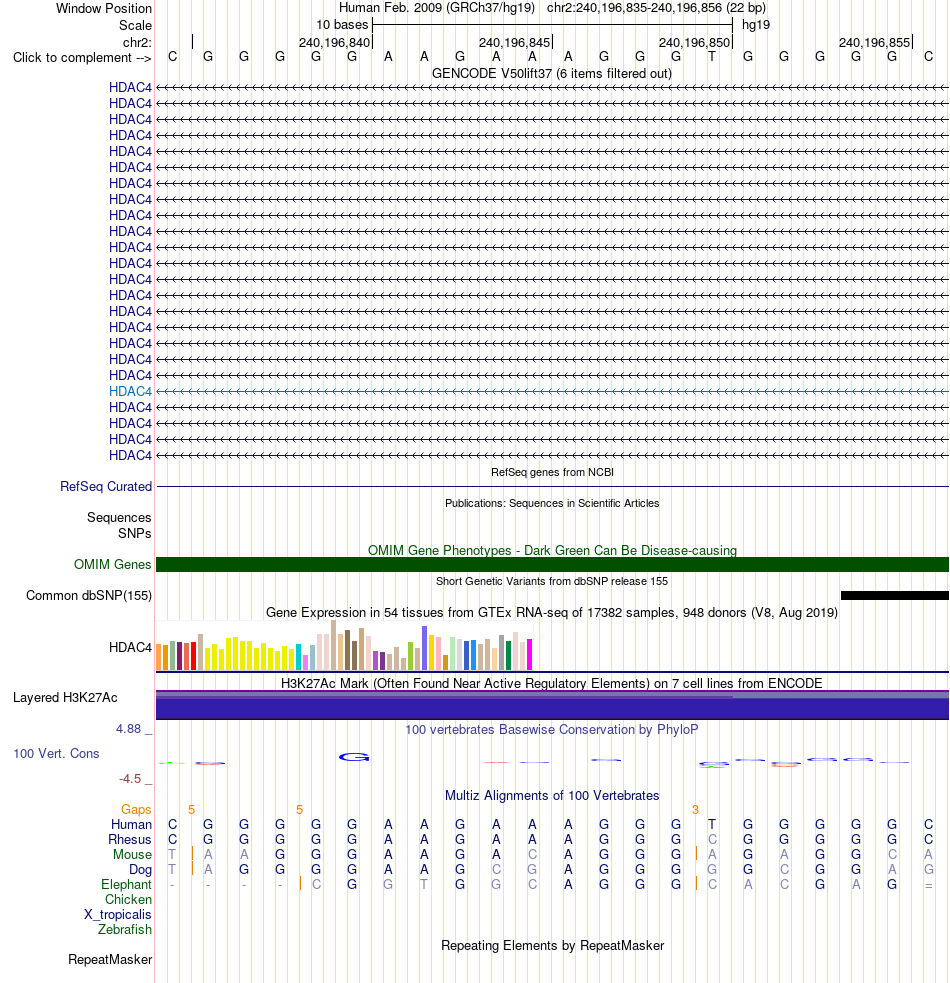Click the Human Feb. 2009 (GRCh37/hg19) header text
The image size is (950, 983).
point(437,8)
